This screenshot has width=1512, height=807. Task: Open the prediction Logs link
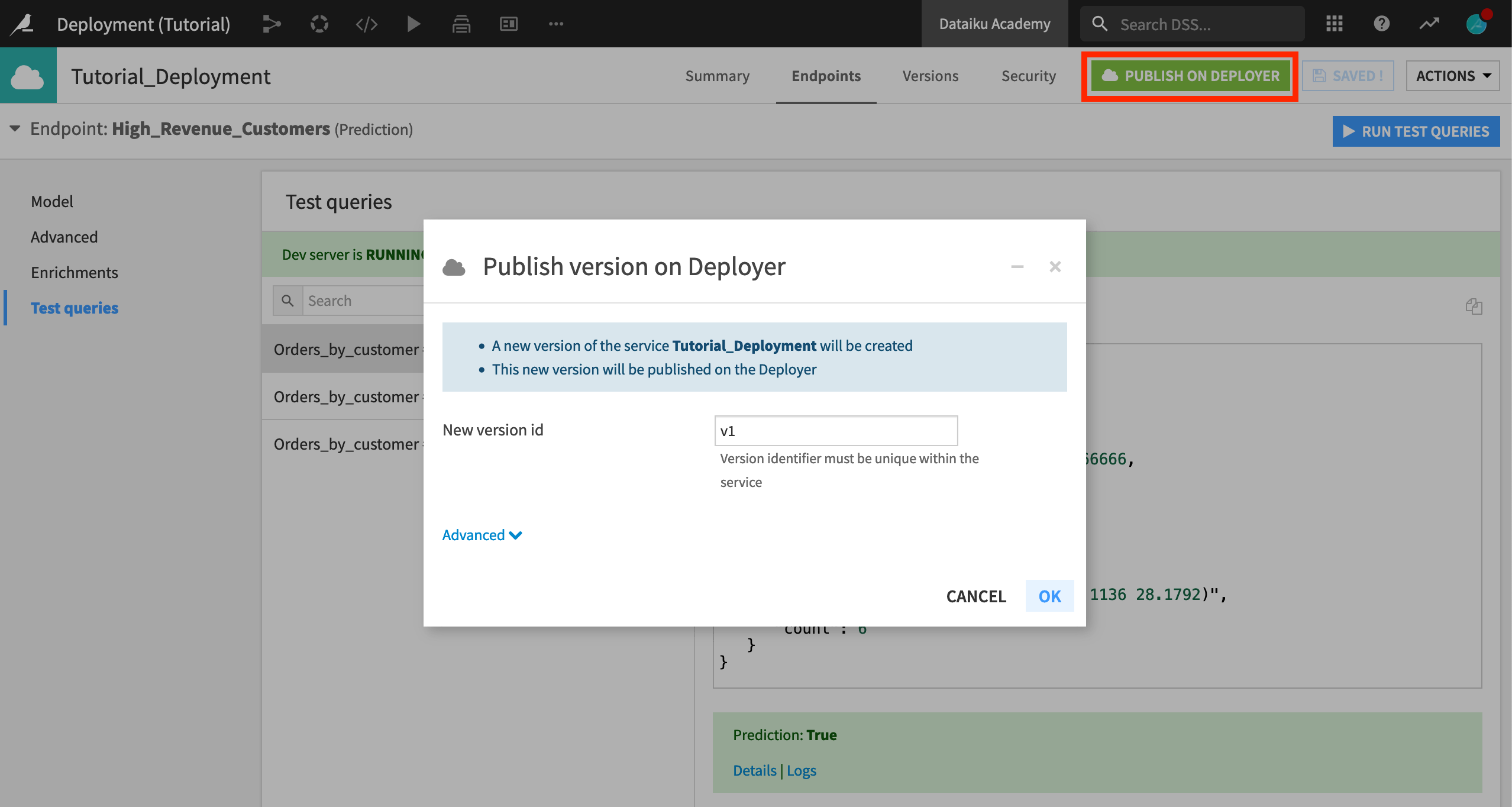(x=802, y=770)
